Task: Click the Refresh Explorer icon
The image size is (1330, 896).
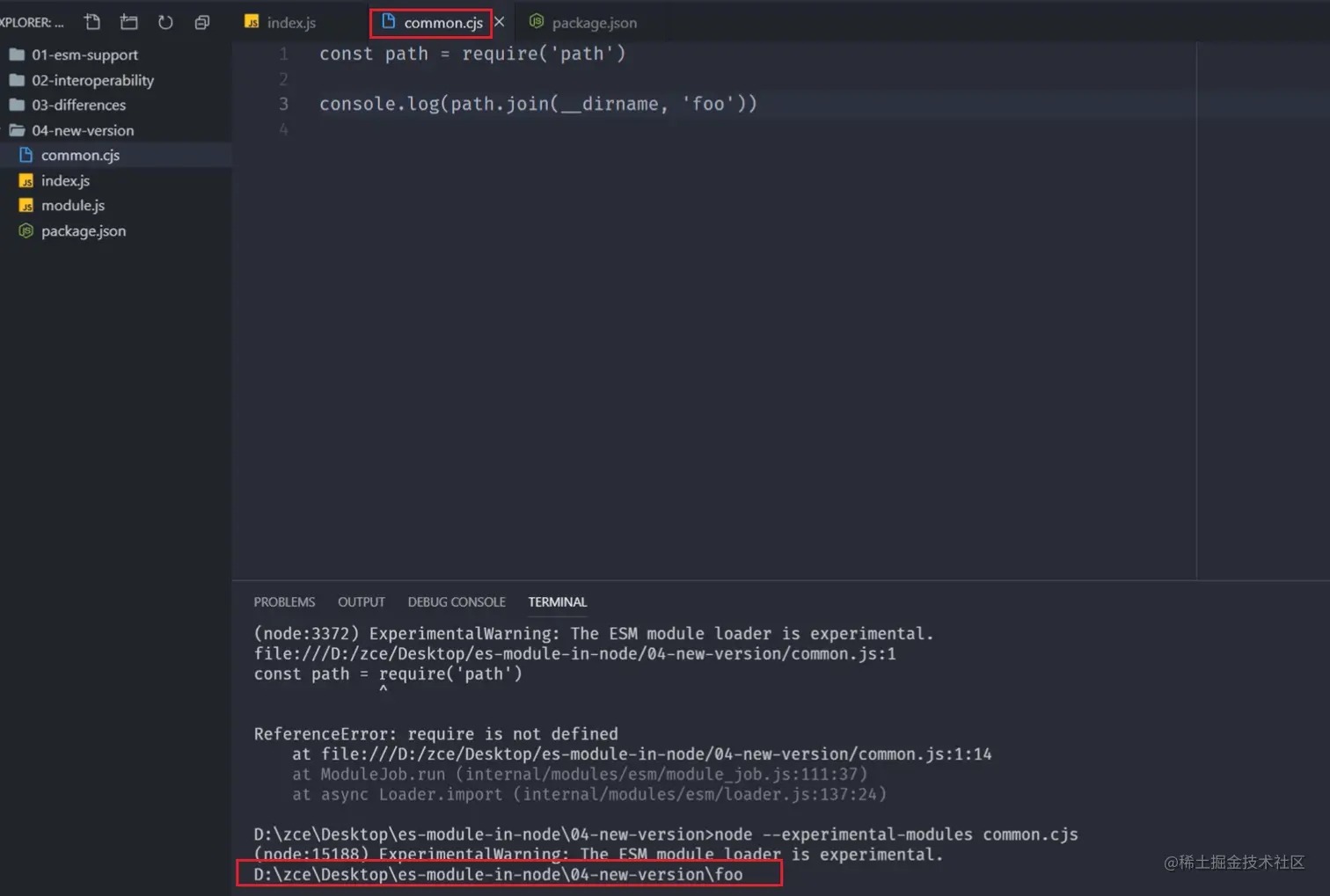Action: coord(165,22)
